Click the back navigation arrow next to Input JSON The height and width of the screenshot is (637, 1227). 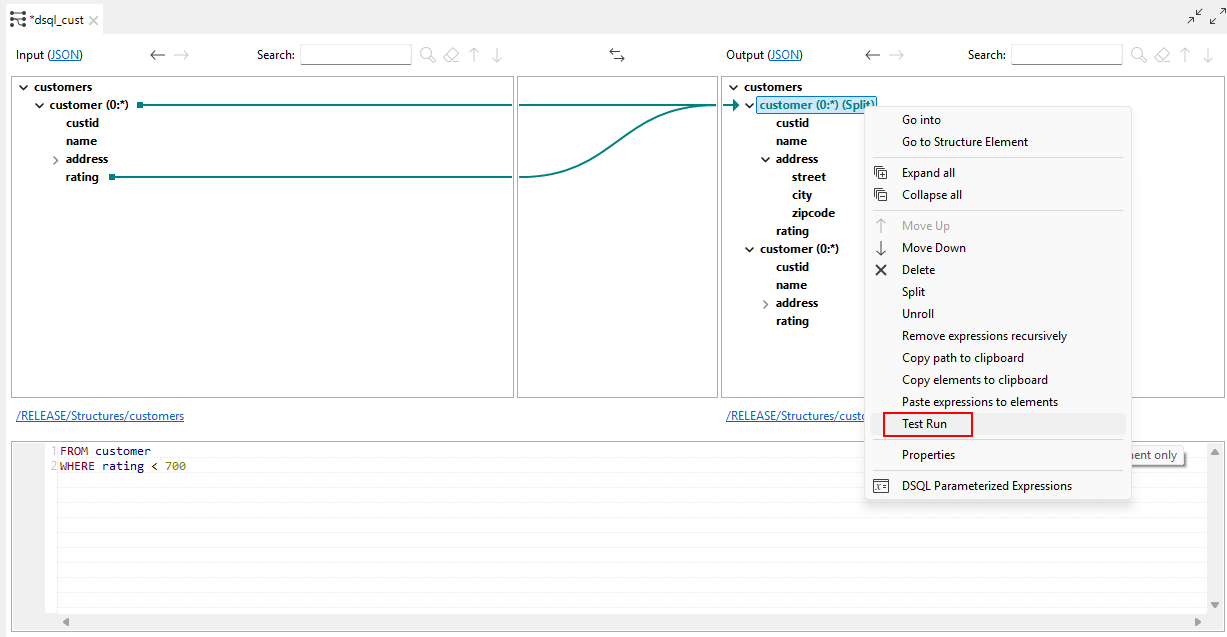point(157,55)
